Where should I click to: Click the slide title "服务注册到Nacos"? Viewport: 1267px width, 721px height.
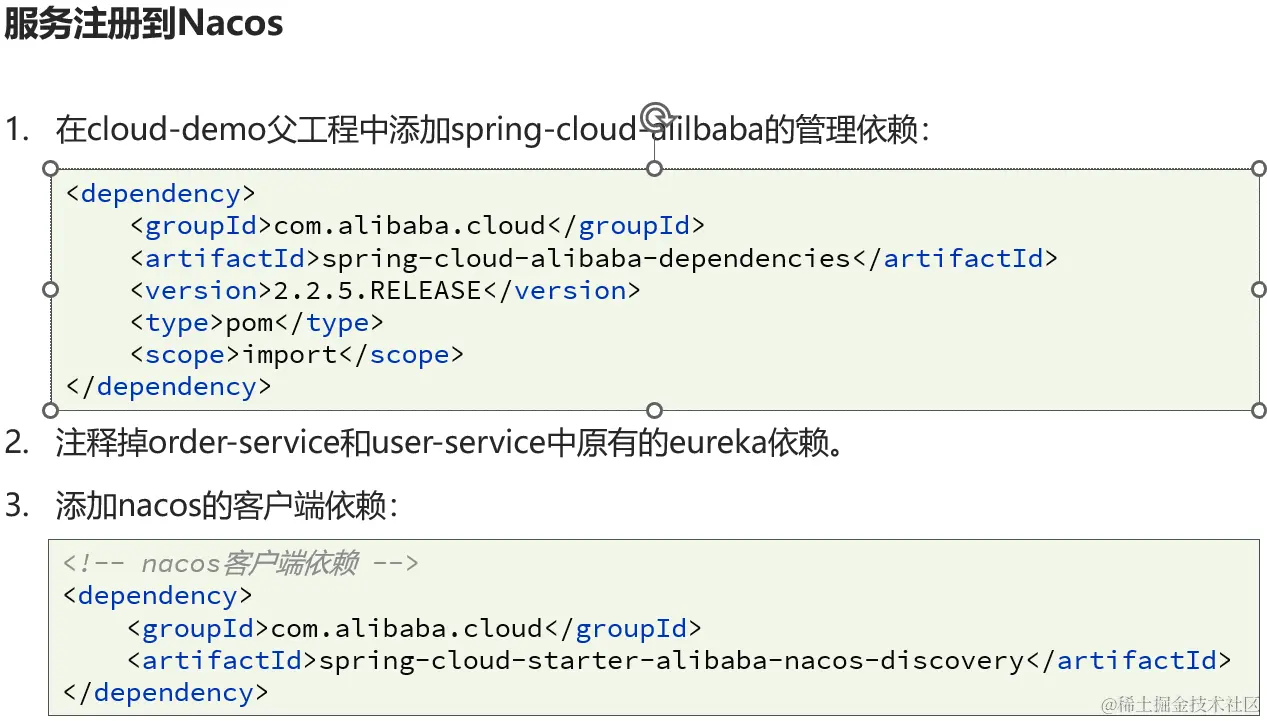[x=144, y=24]
